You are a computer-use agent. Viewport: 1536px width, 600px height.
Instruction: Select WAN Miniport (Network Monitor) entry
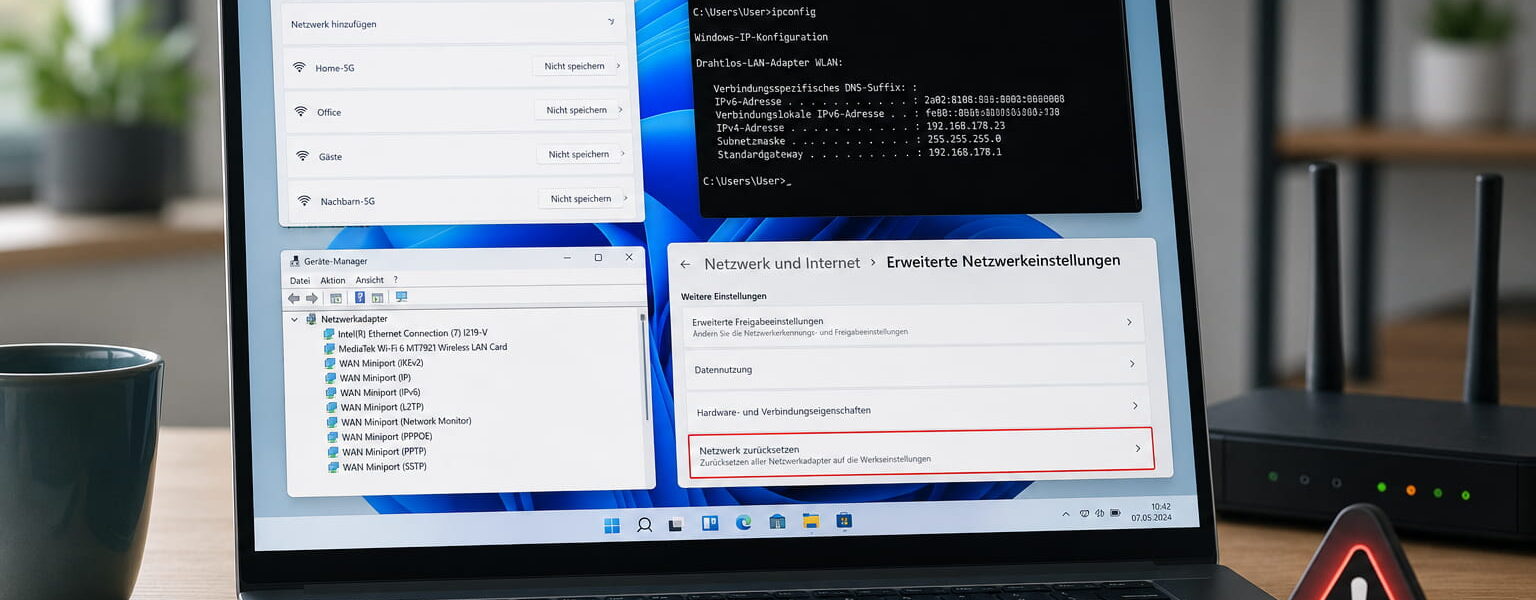pyautogui.click(x=406, y=422)
